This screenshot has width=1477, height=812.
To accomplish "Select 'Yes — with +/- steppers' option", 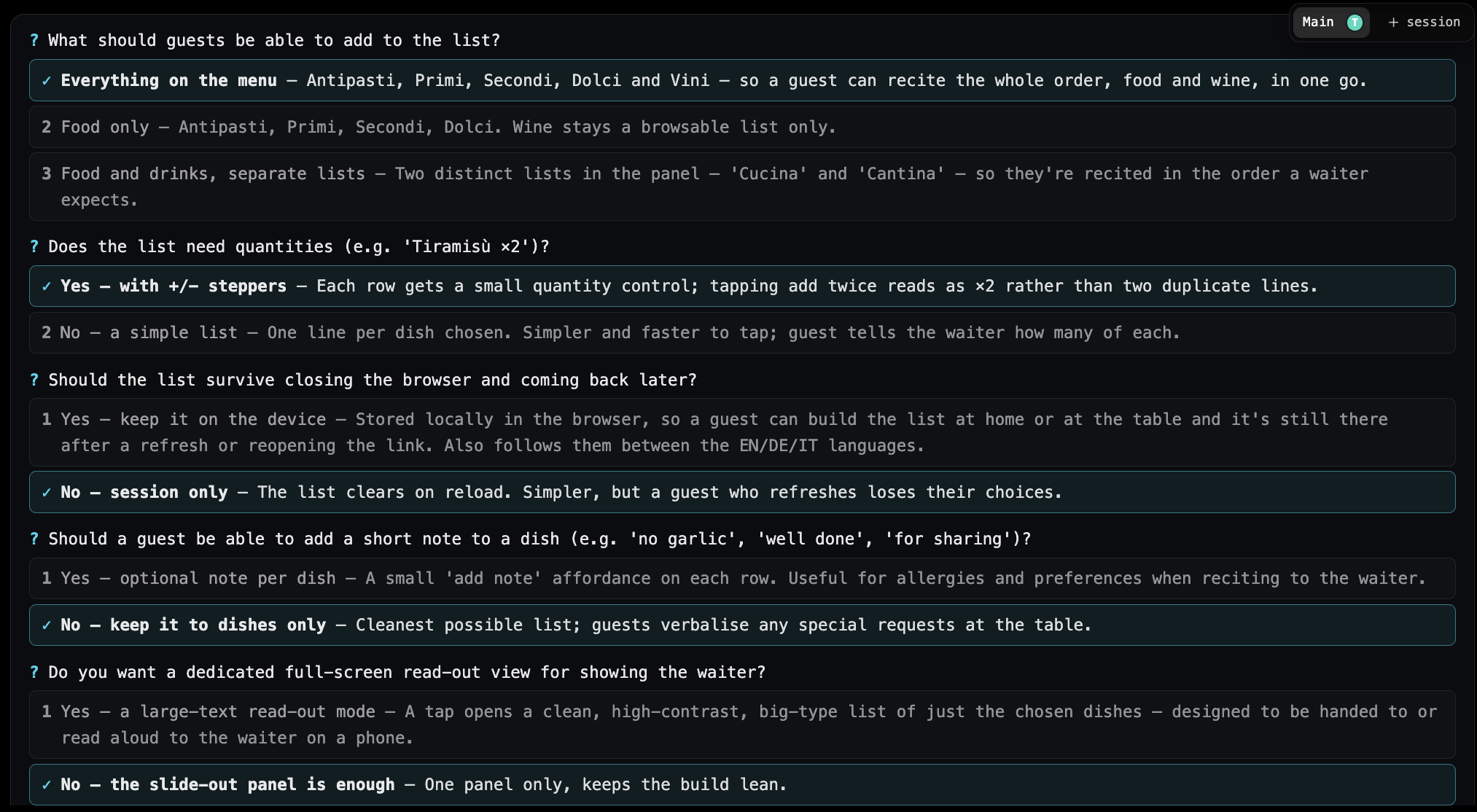I will pos(742,286).
